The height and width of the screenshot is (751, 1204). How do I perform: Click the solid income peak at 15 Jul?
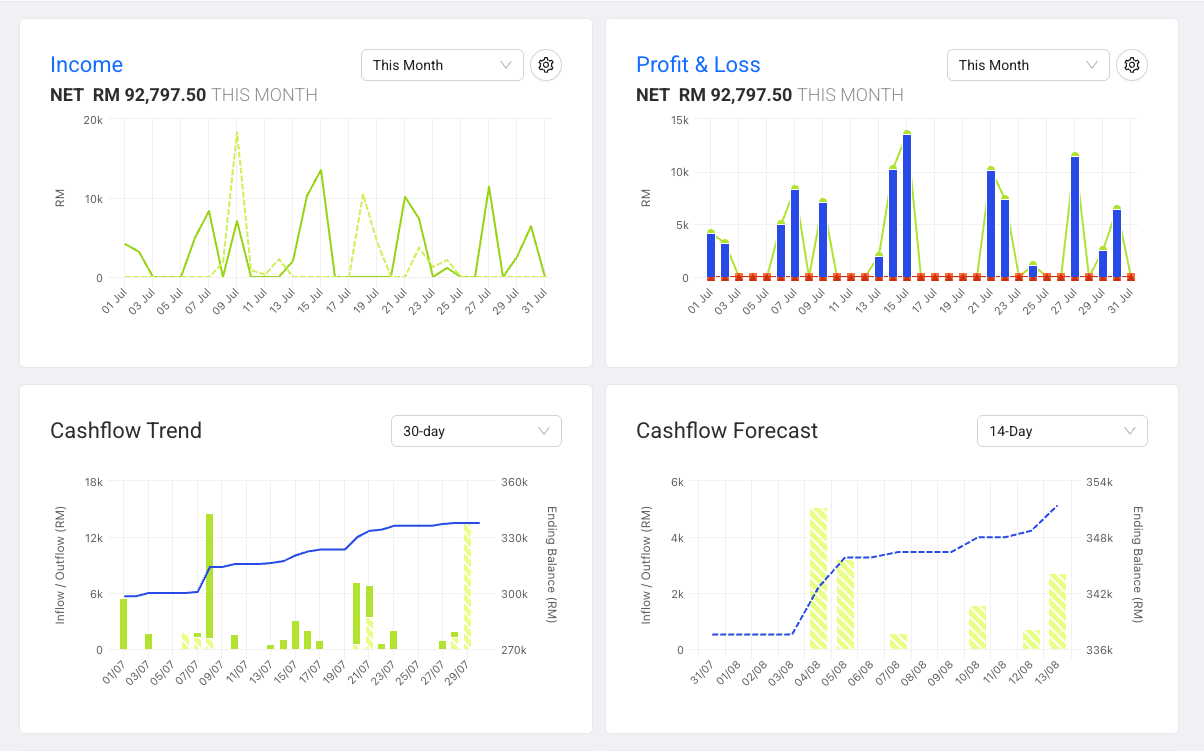[x=321, y=170]
